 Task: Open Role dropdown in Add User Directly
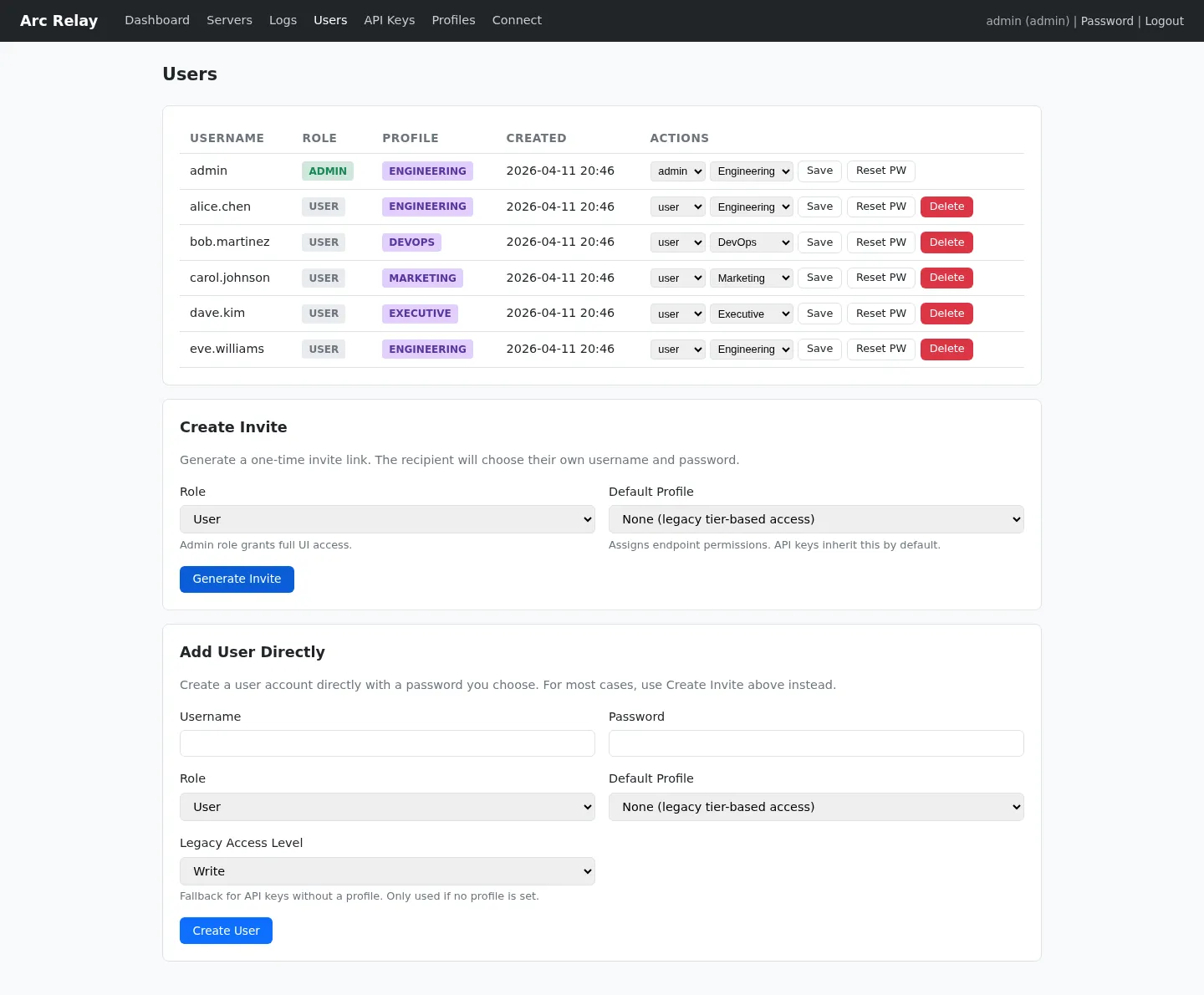387,807
